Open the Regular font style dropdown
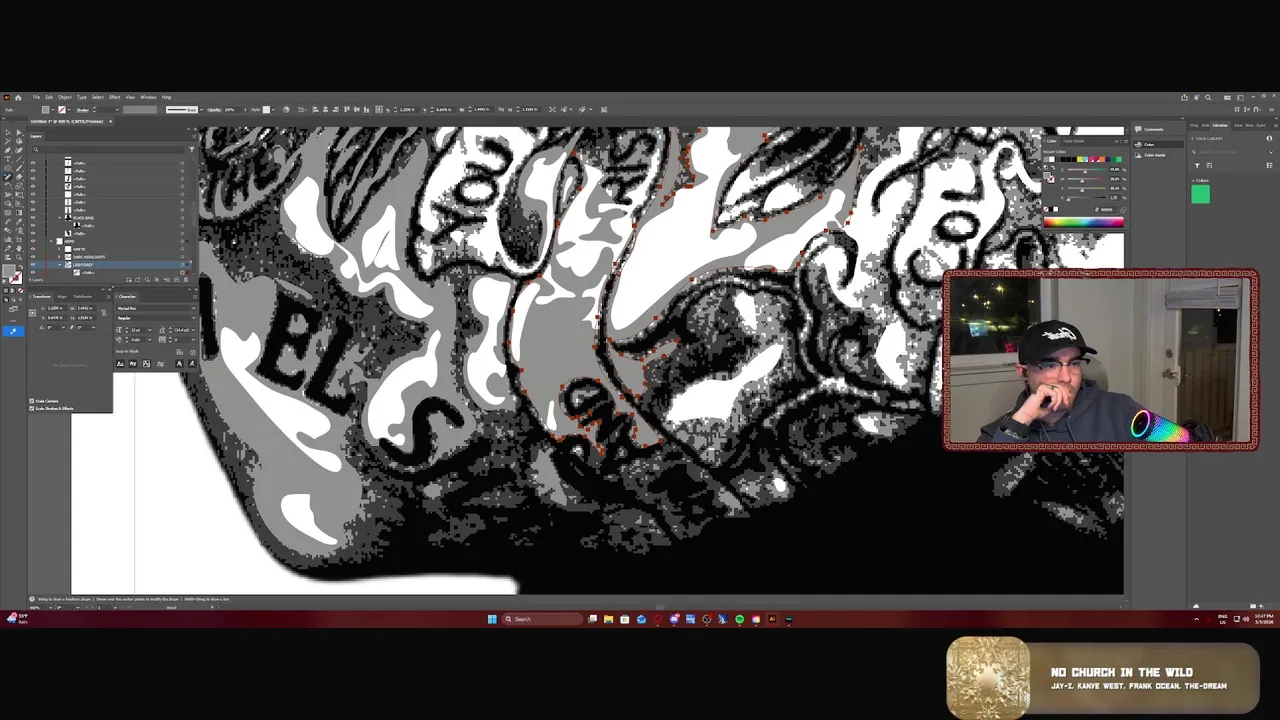This screenshot has height=720, width=1280. pyautogui.click(x=194, y=318)
